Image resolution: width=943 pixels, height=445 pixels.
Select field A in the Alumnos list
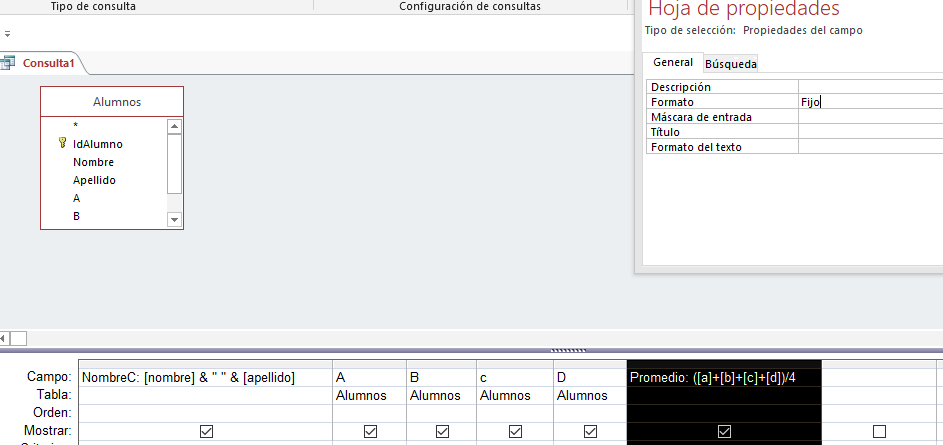76,198
